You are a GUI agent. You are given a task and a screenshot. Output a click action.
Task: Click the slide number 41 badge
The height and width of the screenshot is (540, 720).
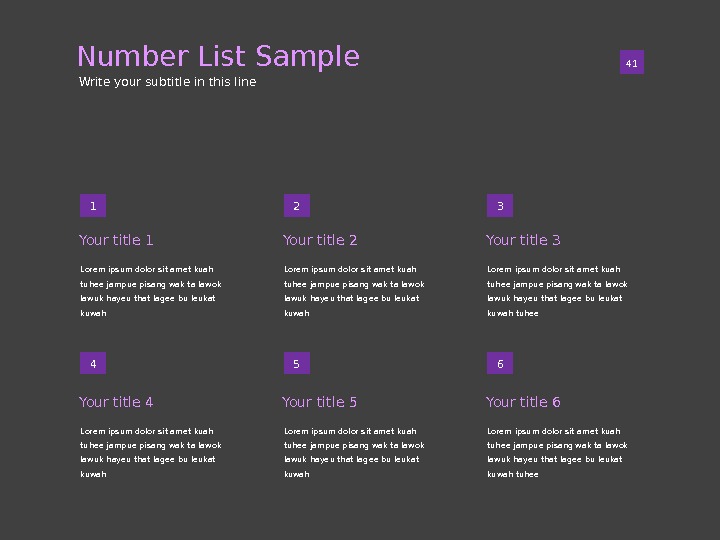click(631, 64)
